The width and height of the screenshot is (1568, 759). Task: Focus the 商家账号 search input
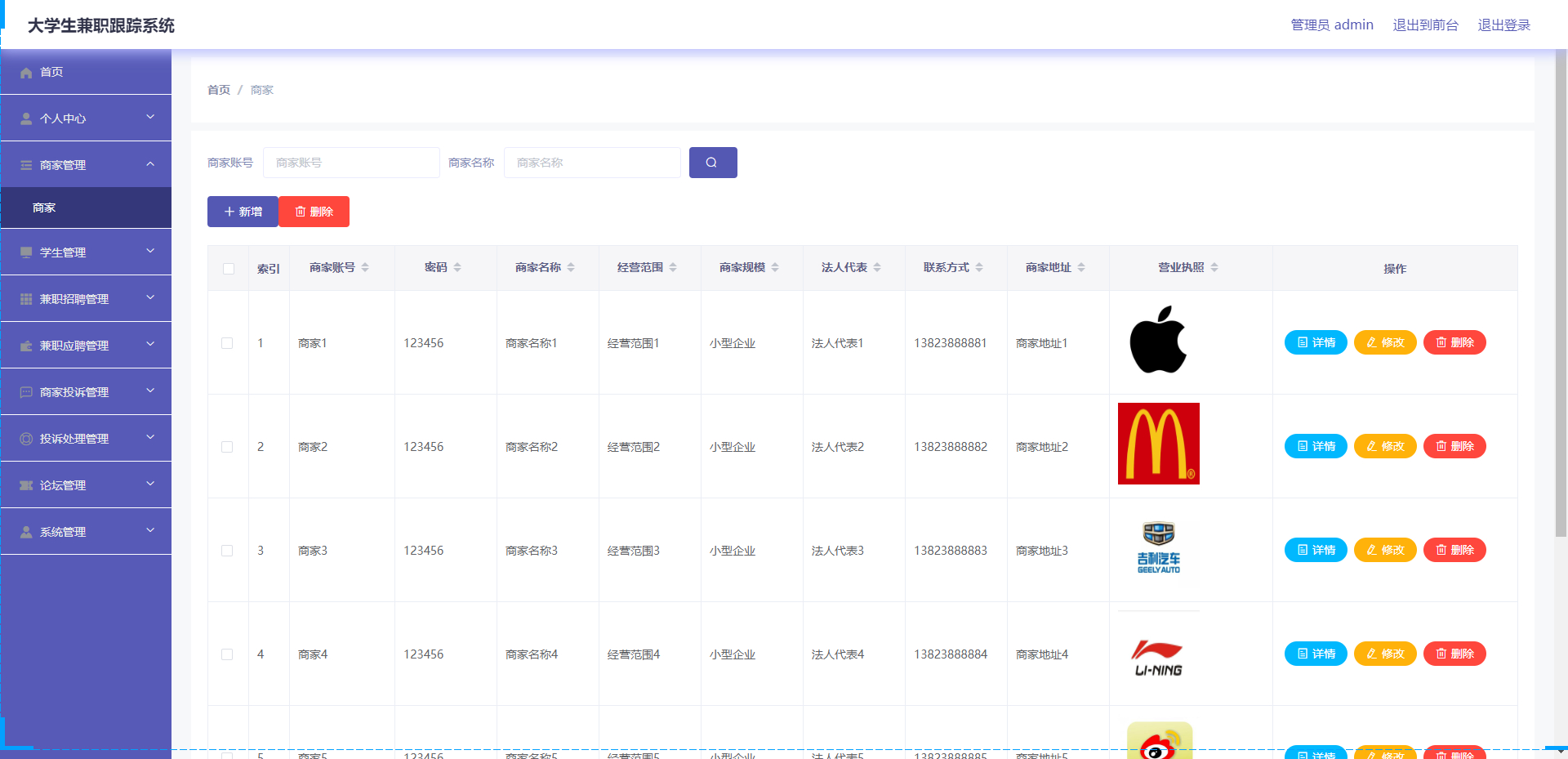click(x=351, y=163)
